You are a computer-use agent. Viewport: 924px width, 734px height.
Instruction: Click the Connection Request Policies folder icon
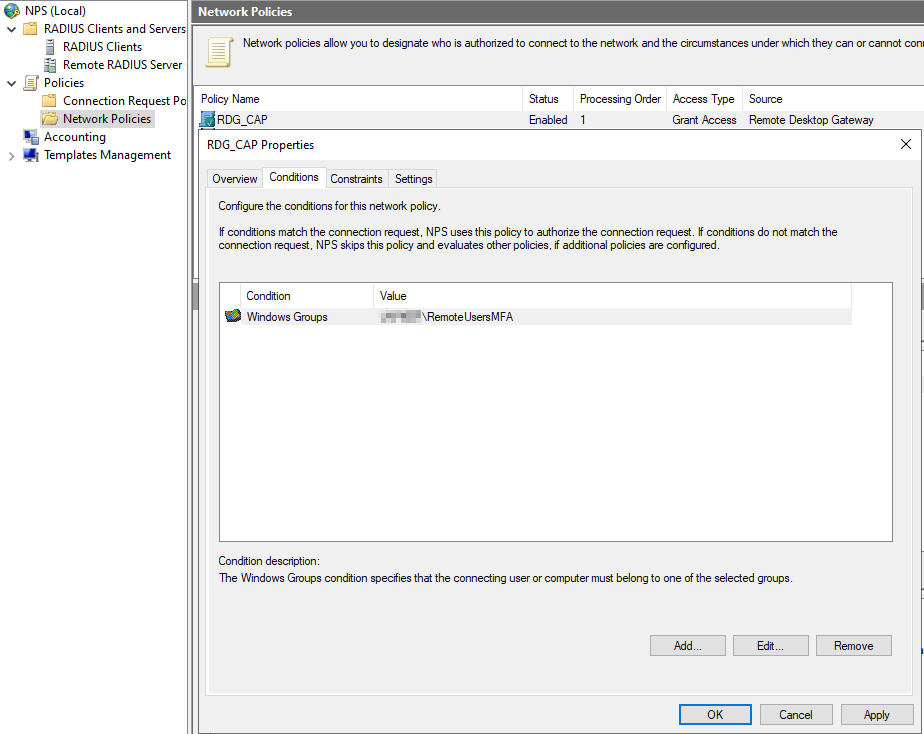[x=50, y=101]
